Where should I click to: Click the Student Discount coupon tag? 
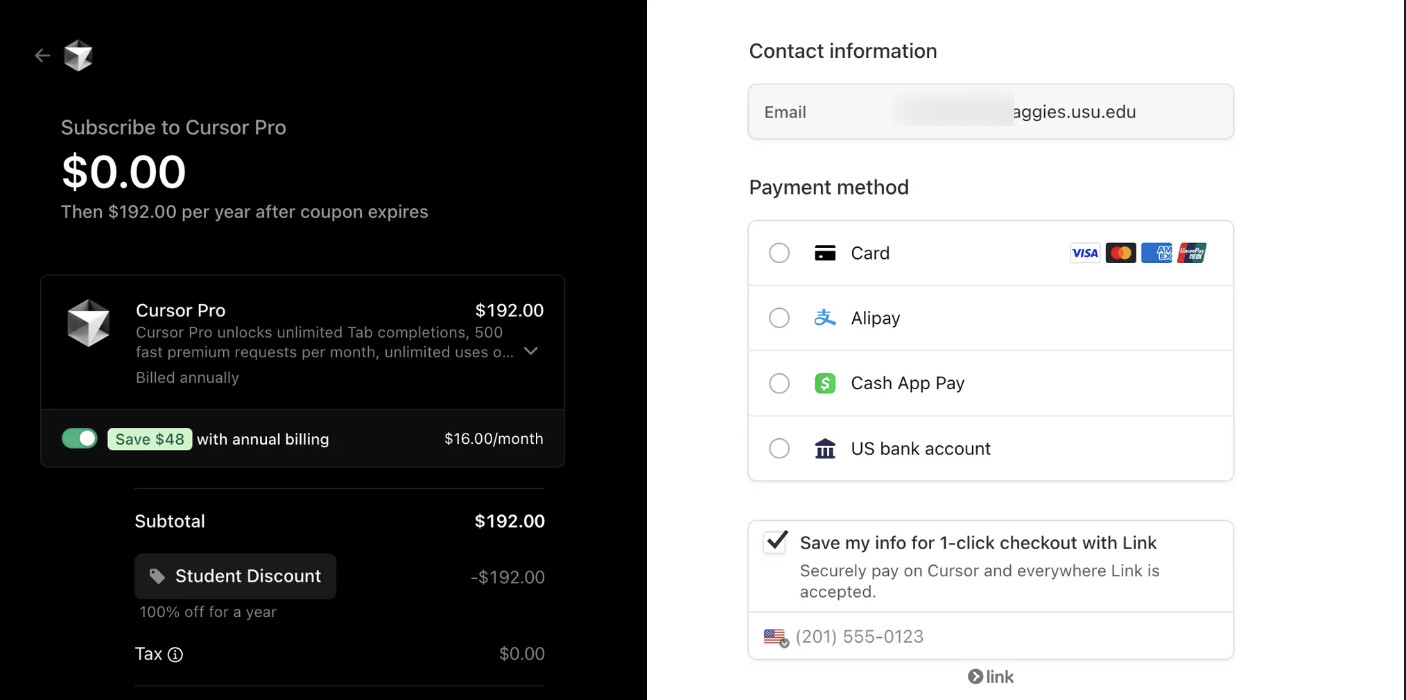click(x=236, y=576)
